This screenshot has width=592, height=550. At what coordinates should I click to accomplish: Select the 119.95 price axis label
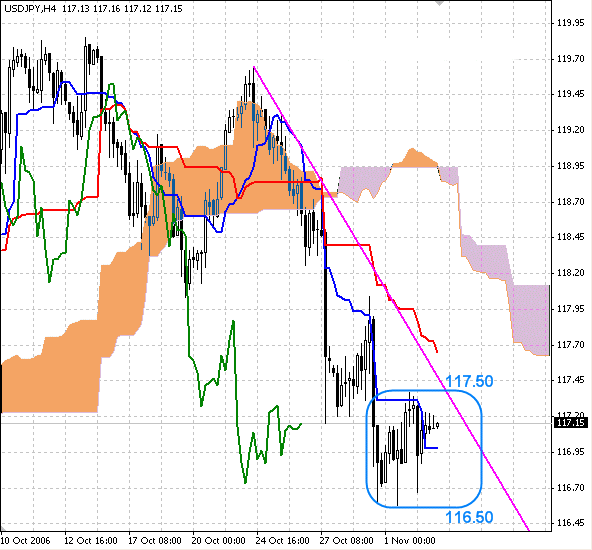[570, 23]
